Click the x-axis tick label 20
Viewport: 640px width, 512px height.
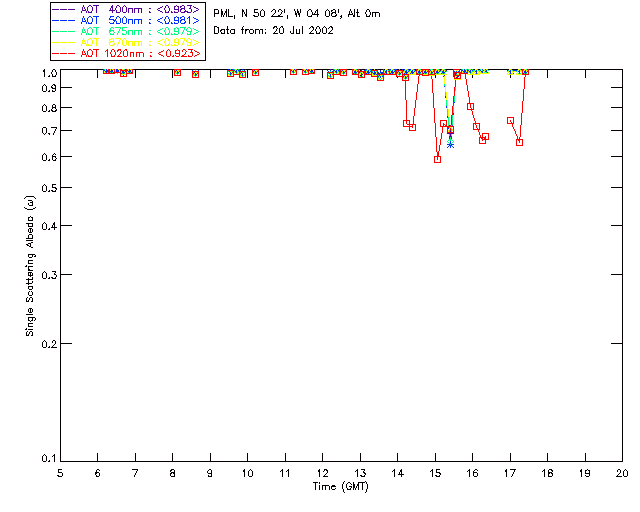(x=622, y=473)
